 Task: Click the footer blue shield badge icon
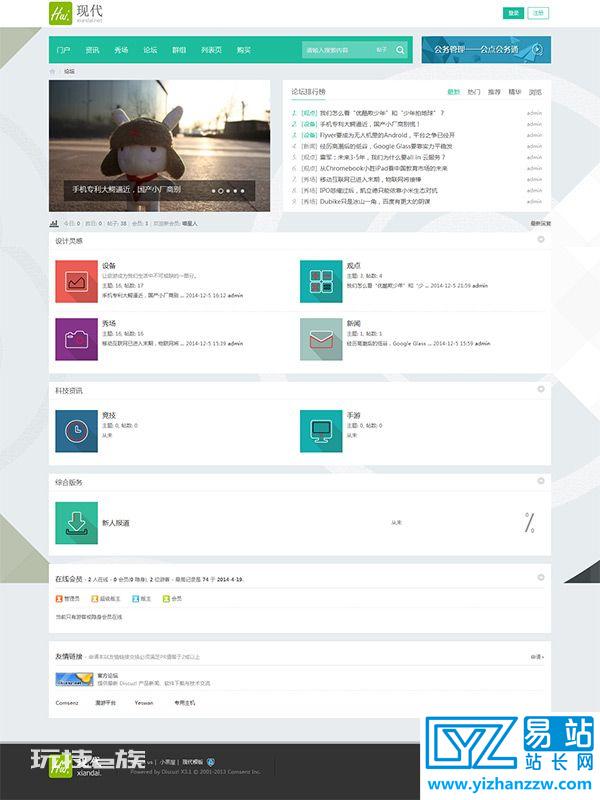tap(211, 762)
